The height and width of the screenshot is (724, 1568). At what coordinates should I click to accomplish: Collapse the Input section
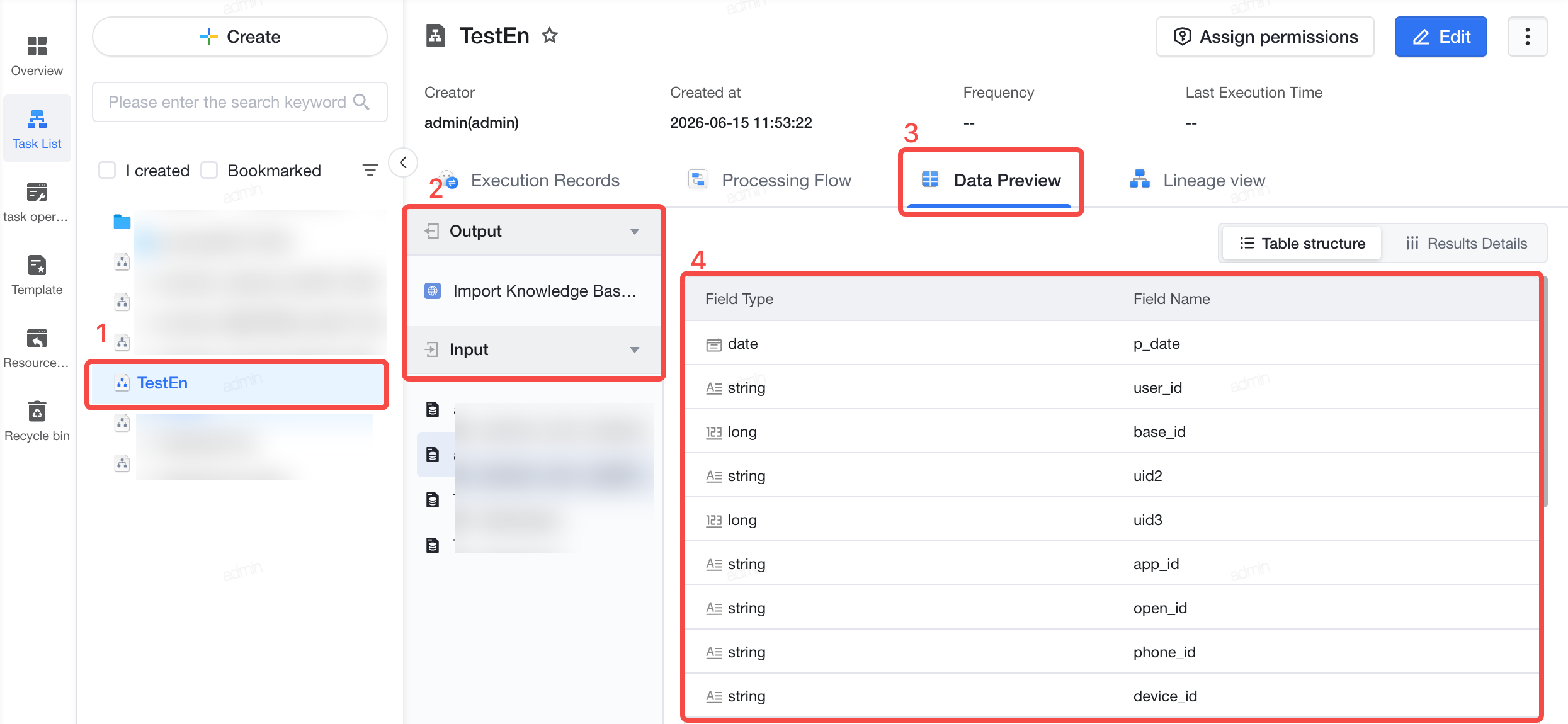pos(635,349)
